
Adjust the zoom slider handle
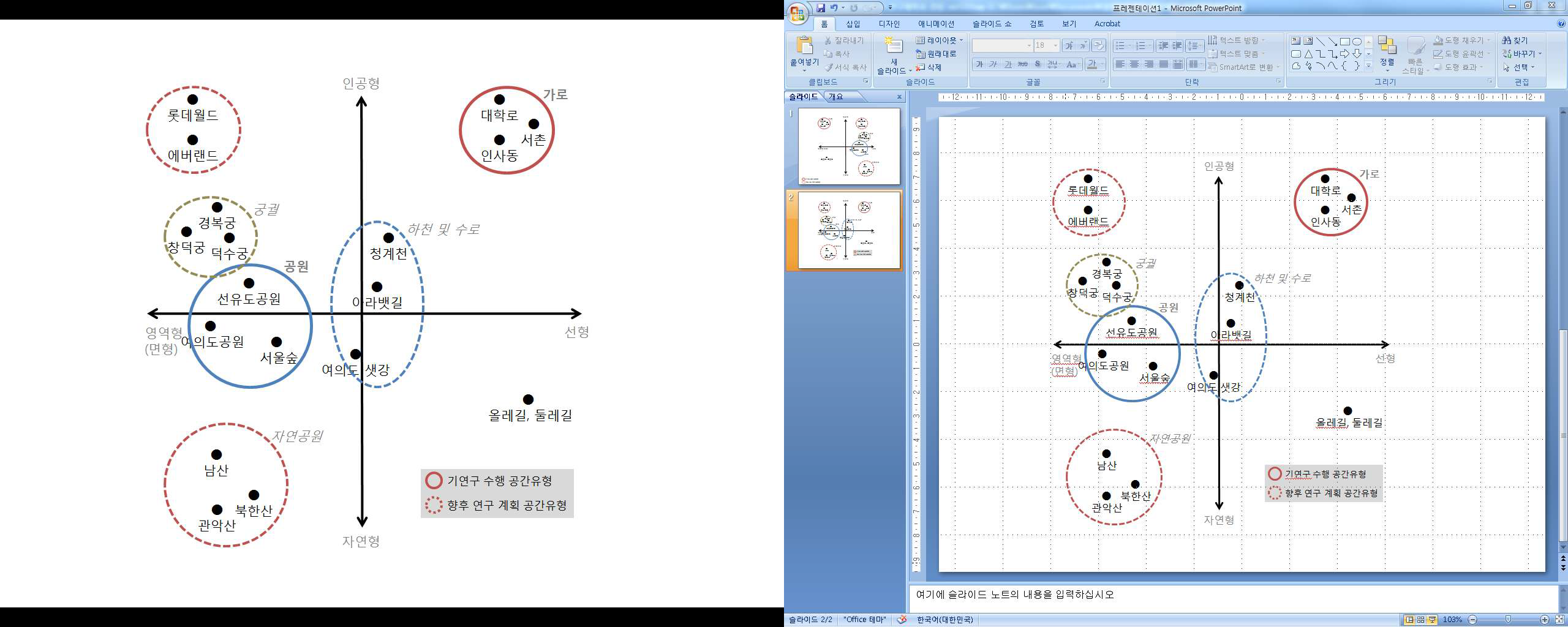coord(1509,620)
